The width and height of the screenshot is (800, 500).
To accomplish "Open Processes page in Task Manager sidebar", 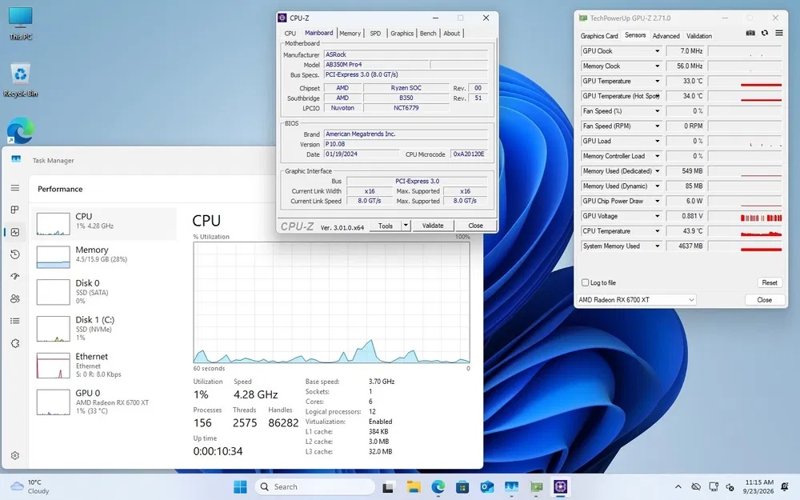I will (15, 210).
